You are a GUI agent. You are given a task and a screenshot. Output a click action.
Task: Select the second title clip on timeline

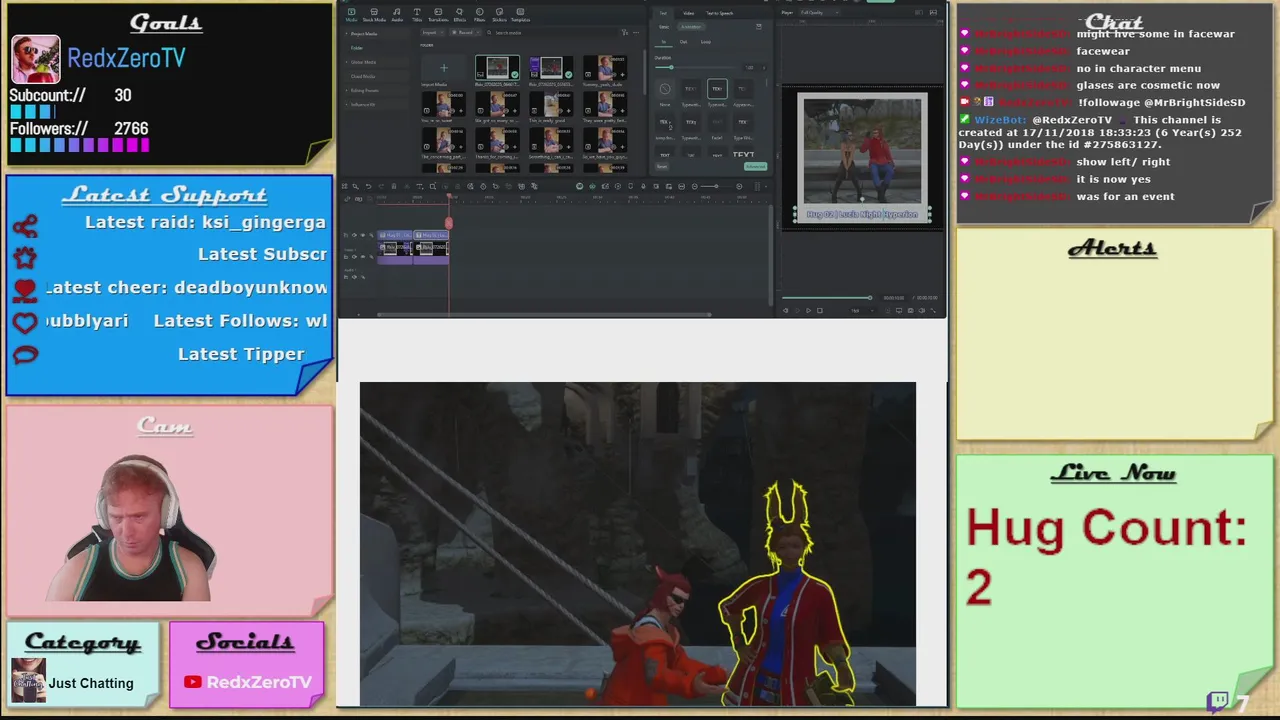[431, 235]
